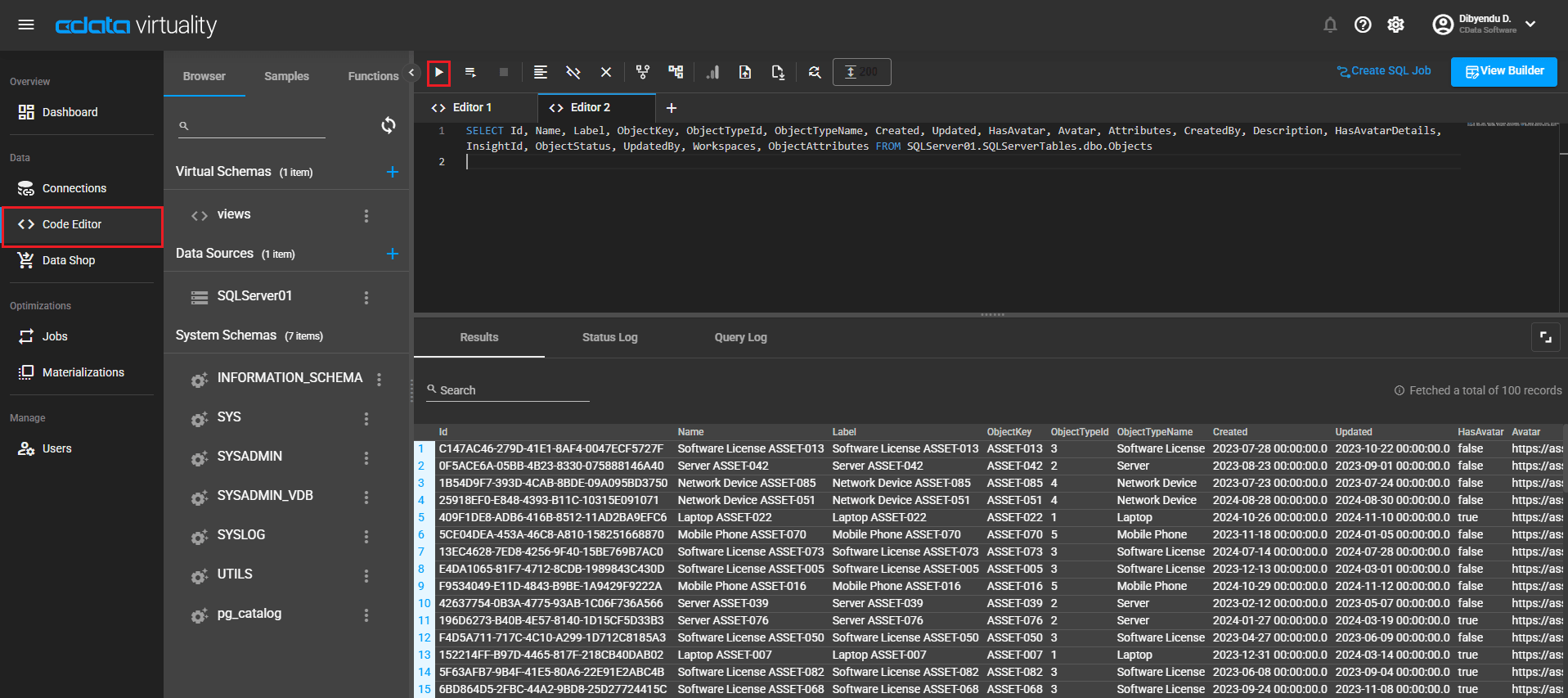Viewport: 1568px width, 698px height.
Task: Click the Create SQL Job link
Action: pyautogui.click(x=1384, y=71)
